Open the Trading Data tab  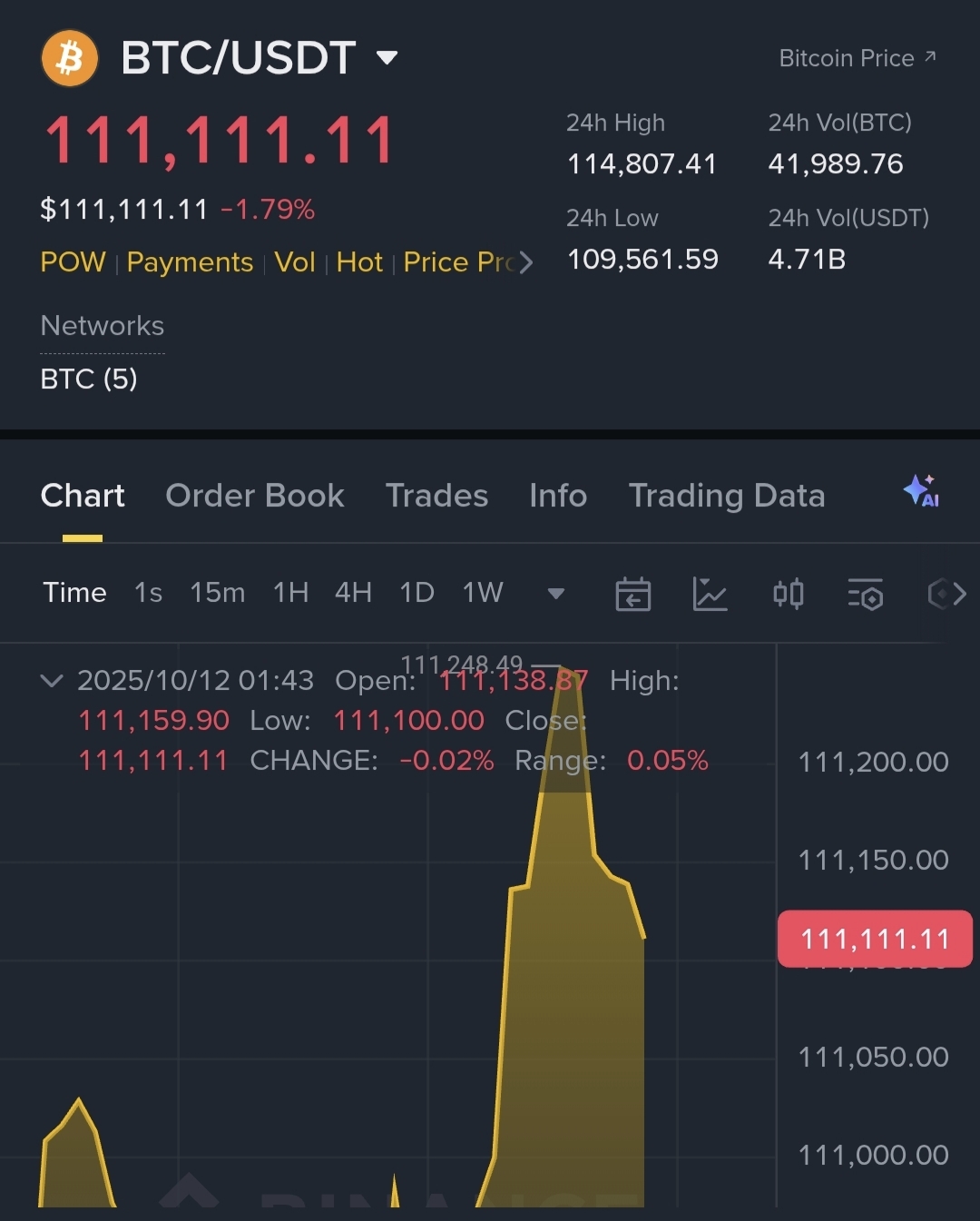pyautogui.click(x=727, y=496)
